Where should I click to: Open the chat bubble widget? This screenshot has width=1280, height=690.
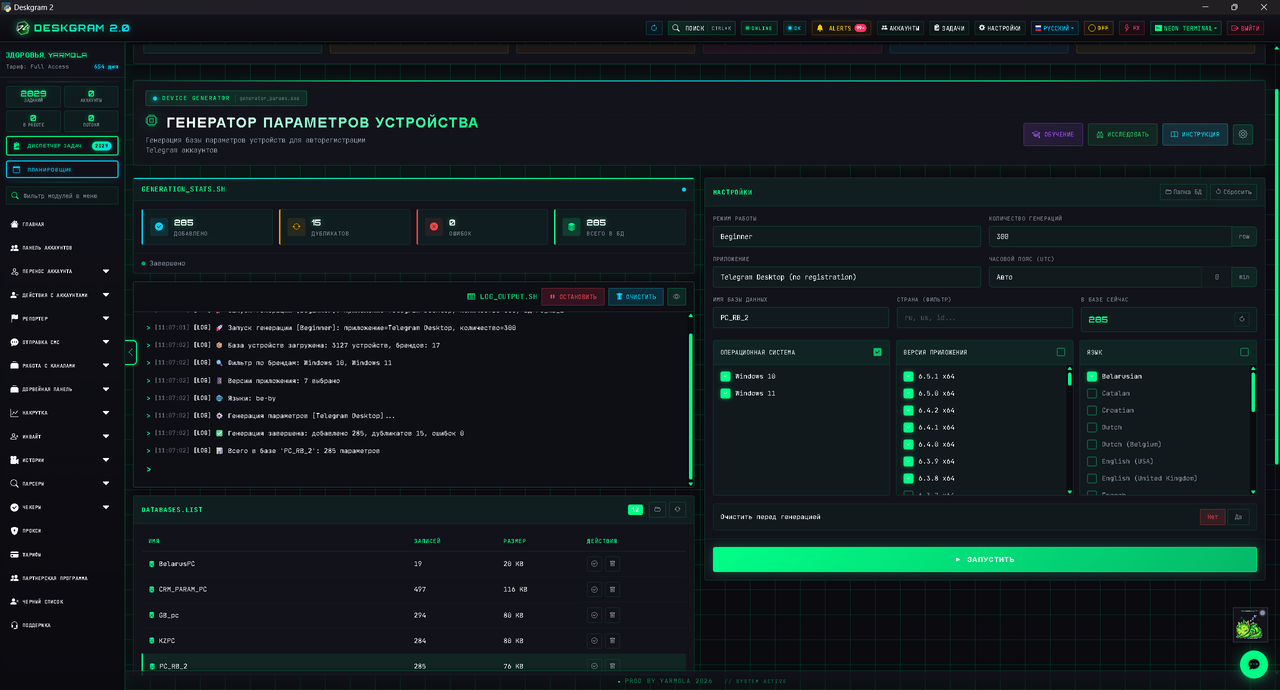1253,664
